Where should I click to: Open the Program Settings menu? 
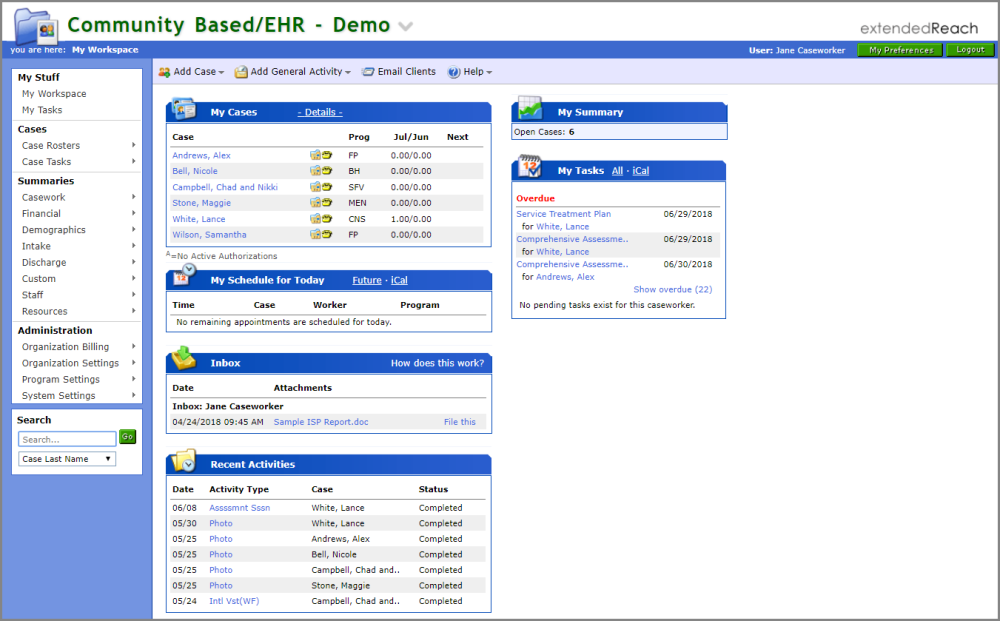[61, 379]
